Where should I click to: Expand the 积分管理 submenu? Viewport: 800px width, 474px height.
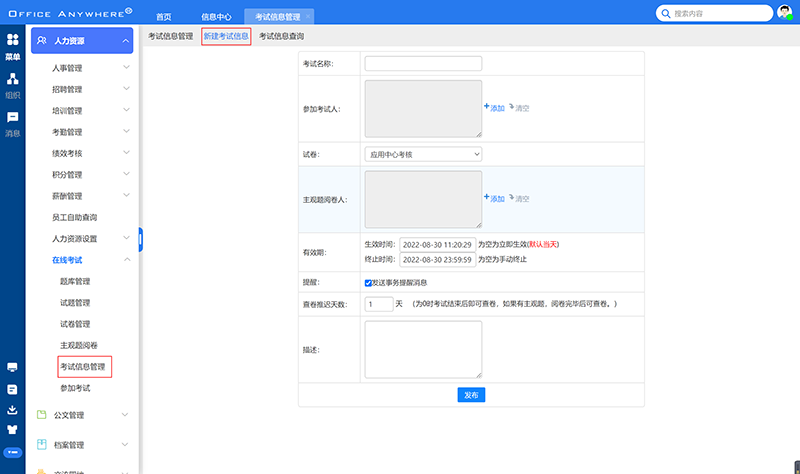pyautogui.click(x=126, y=174)
